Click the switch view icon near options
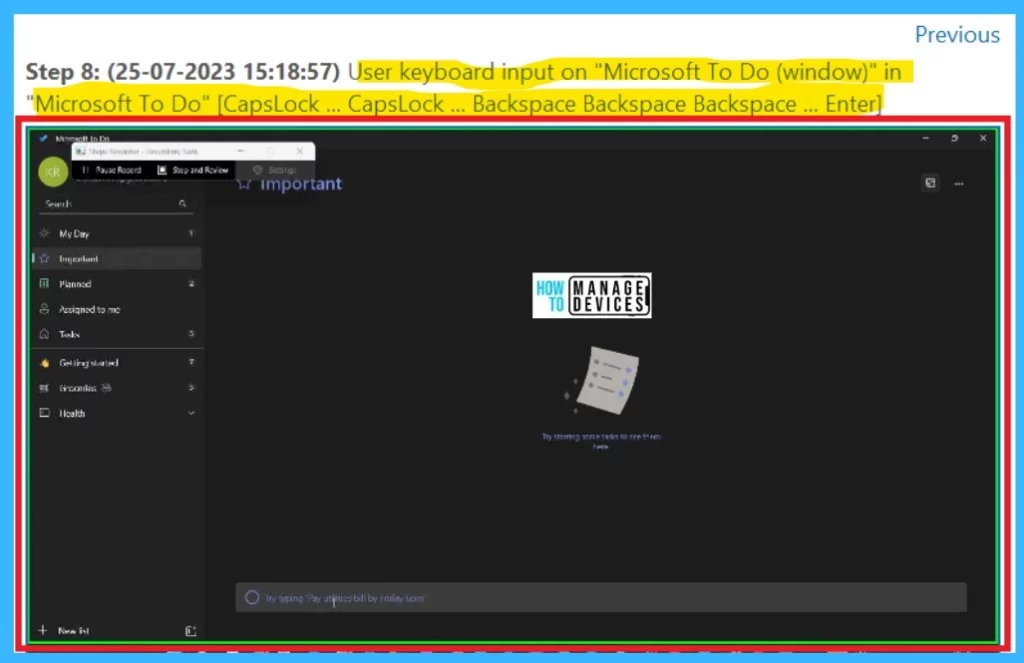This screenshot has width=1024, height=663. [931, 183]
